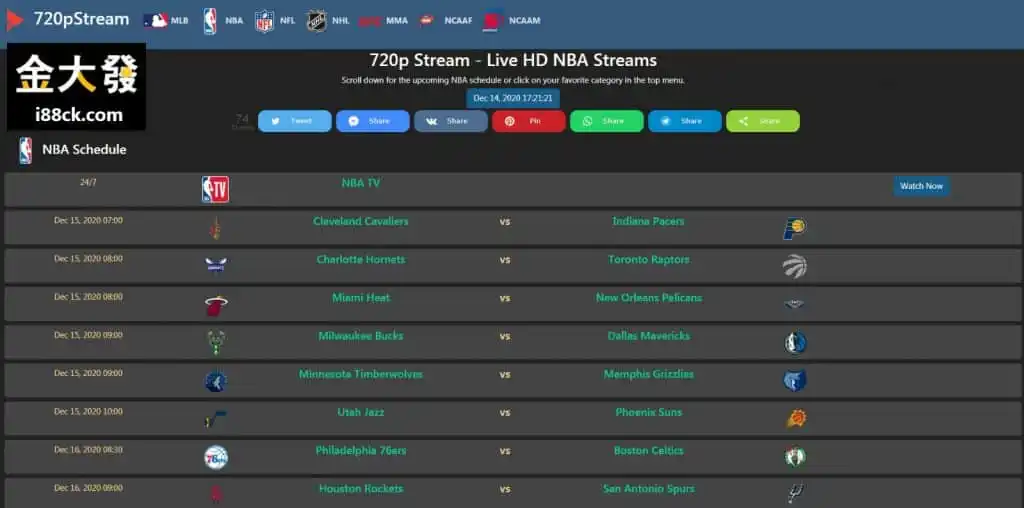Open the Miami Heat link

point(361,298)
